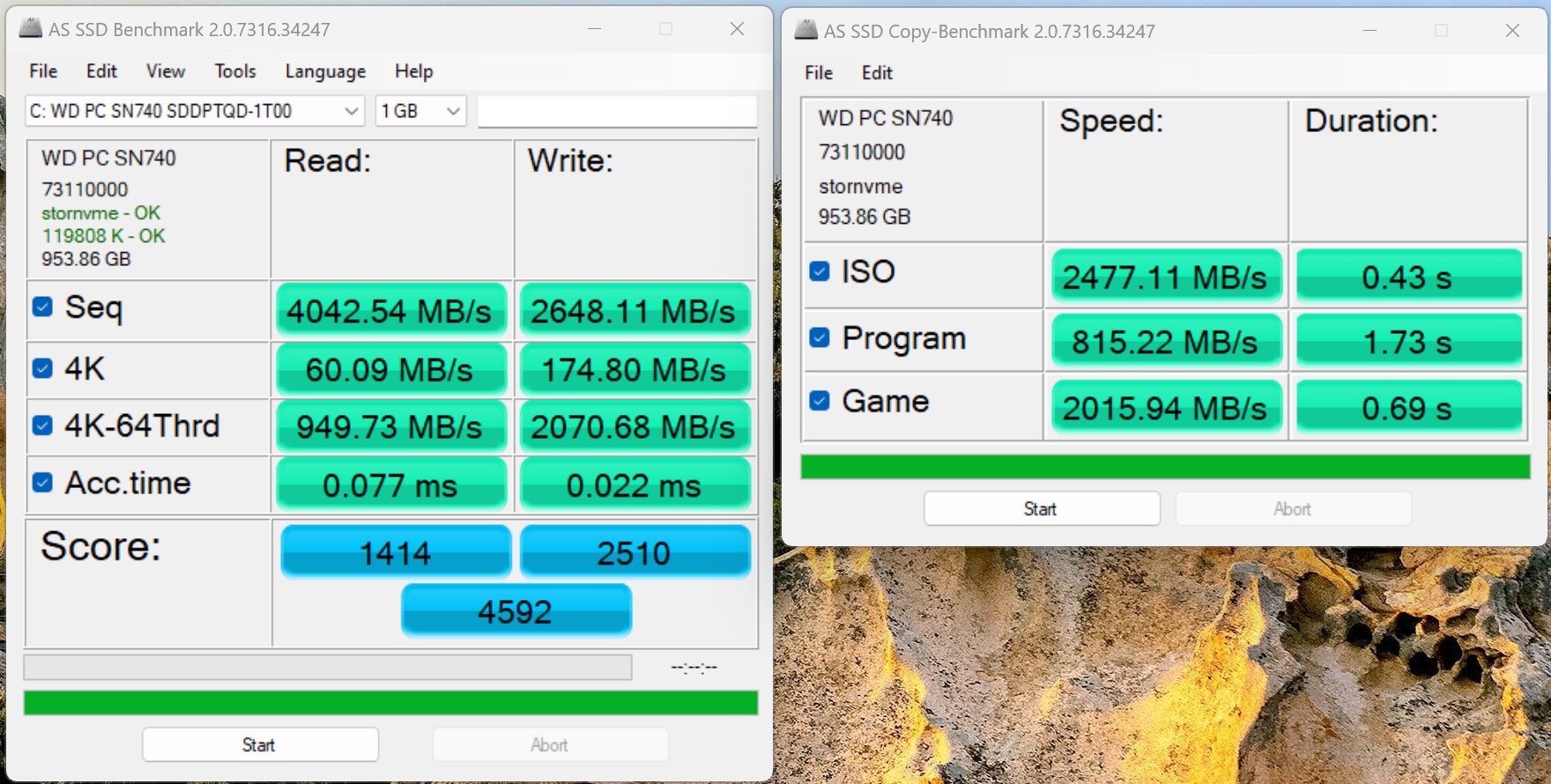Image resolution: width=1551 pixels, height=784 pixels.
Task: Toggle the 4K-64Thrd test checkbox
Action: click(42, 425)
